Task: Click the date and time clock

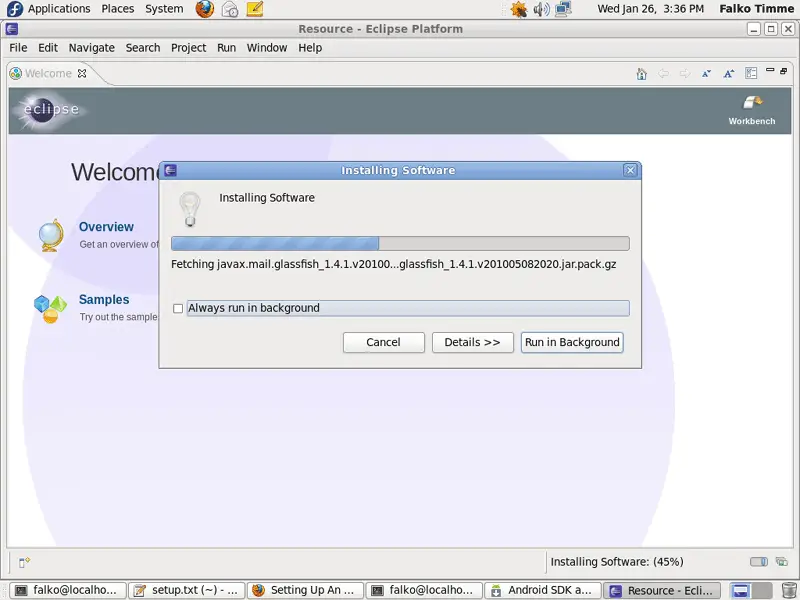Action: [x=651, y=9]
